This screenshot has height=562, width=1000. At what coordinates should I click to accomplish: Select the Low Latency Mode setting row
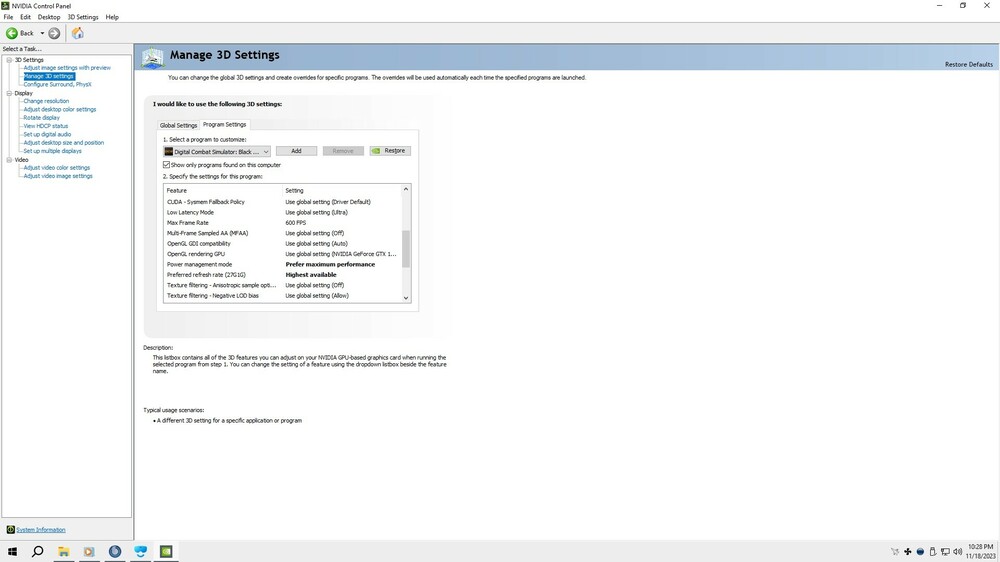(282, 212)
